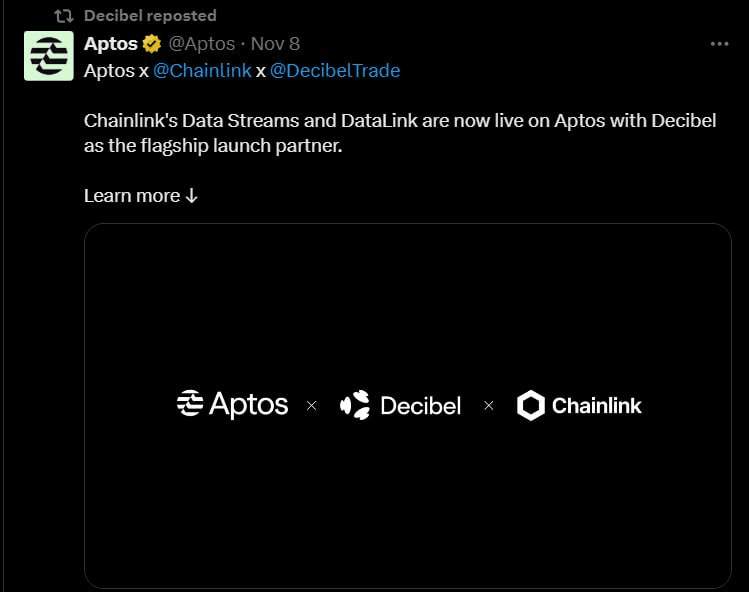The image size is (749, 592).
Task: Click the Aptos striped circle logo in the banner
Action: click(x=190, y=404)
